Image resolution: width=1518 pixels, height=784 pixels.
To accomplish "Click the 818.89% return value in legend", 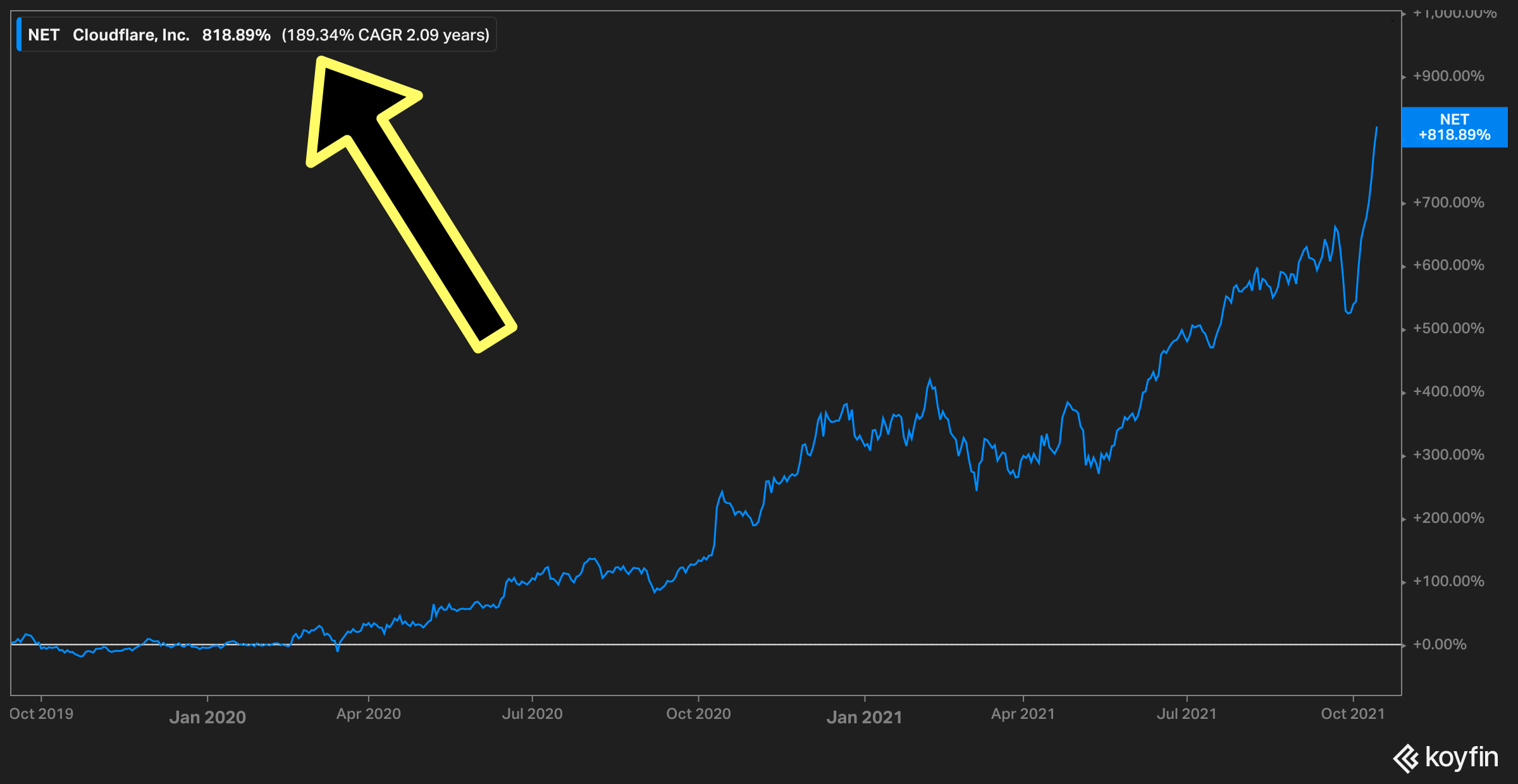I will 236,35.
